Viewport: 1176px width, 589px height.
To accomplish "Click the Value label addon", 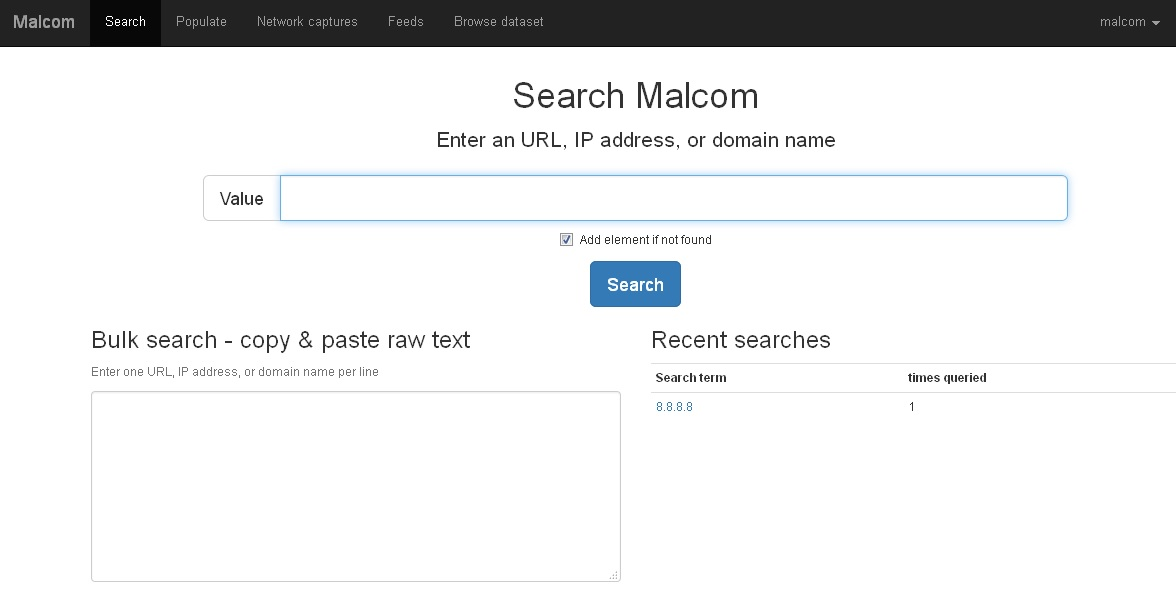I will [x=241, y=198].
